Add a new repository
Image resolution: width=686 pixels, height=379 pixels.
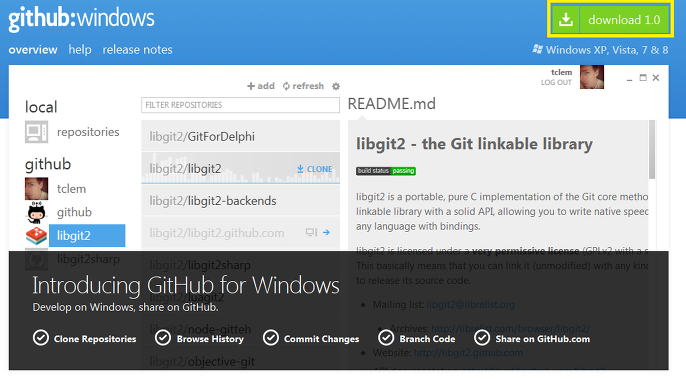261,86
